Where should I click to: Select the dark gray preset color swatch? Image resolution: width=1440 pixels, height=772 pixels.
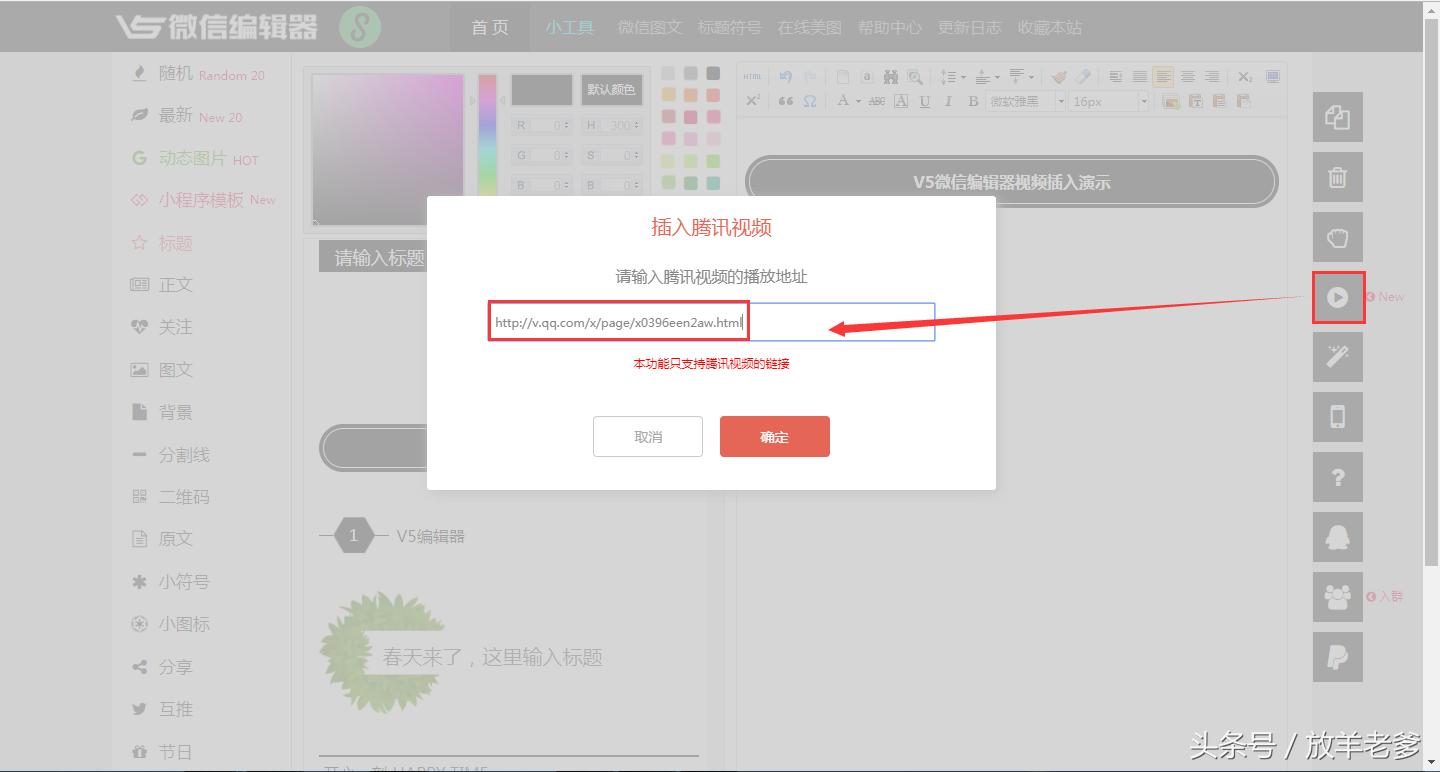pyautogui.click(x=713, y=73)
